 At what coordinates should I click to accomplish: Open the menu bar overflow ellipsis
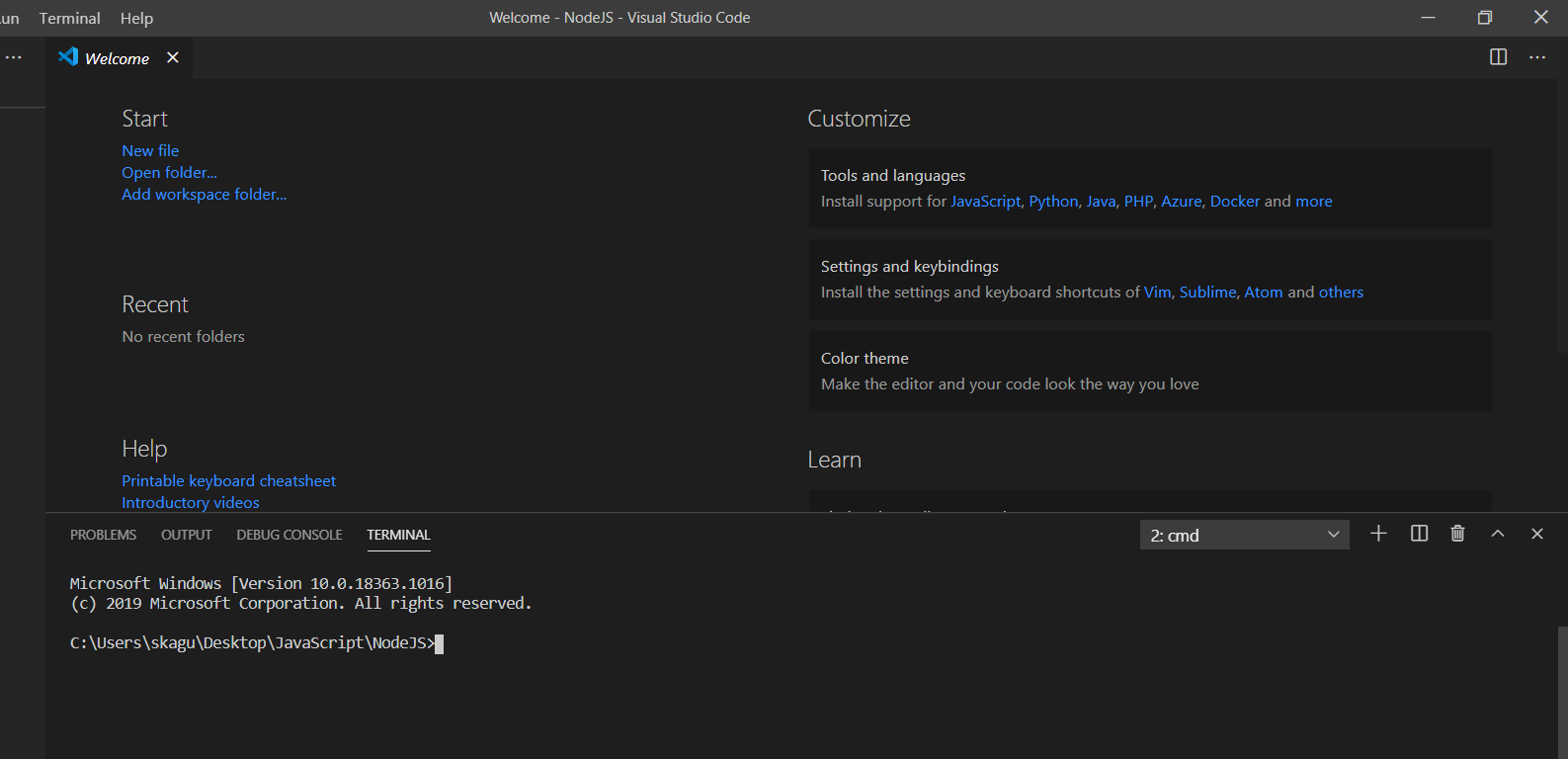pyautogui.click(x=13, y=57)
